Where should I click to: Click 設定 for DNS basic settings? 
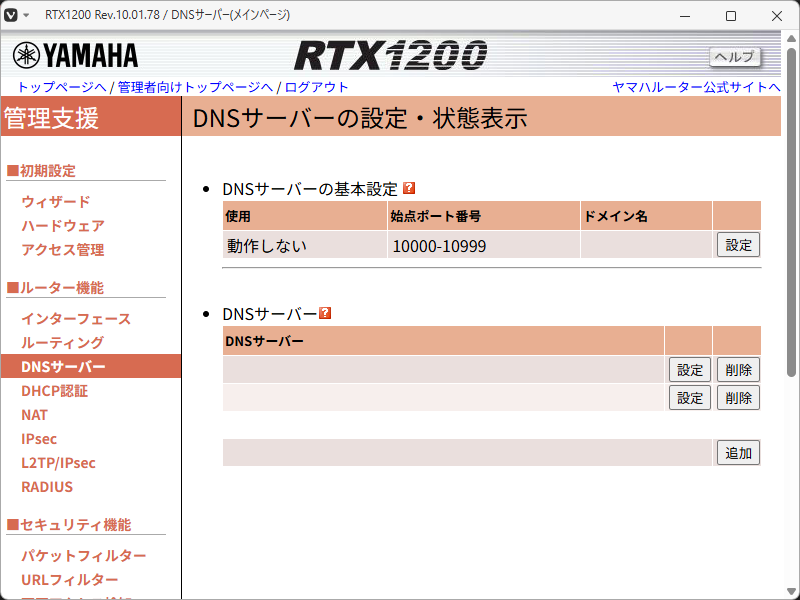coord(738,244)
